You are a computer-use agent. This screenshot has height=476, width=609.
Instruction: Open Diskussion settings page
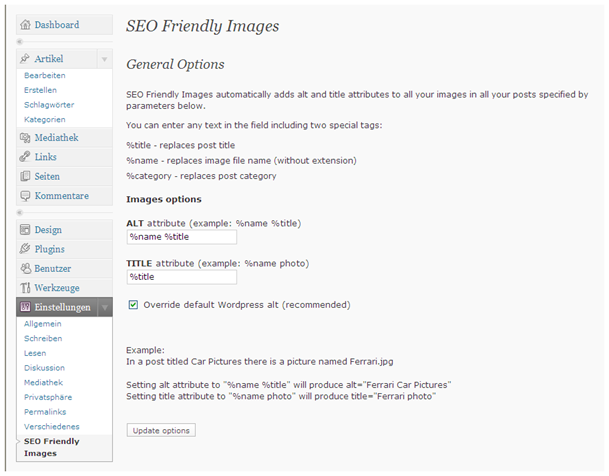coord(44,368)
